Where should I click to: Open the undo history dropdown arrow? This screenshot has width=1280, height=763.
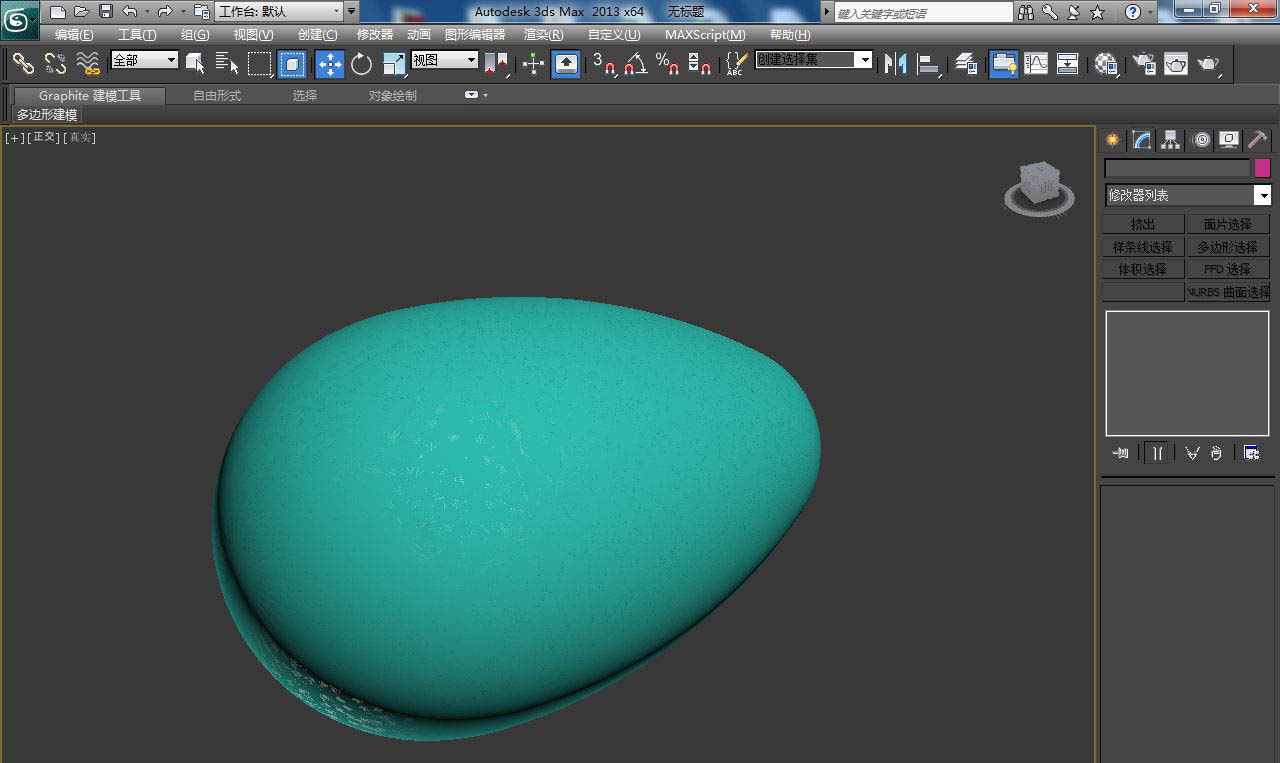(x=147, y=12)
